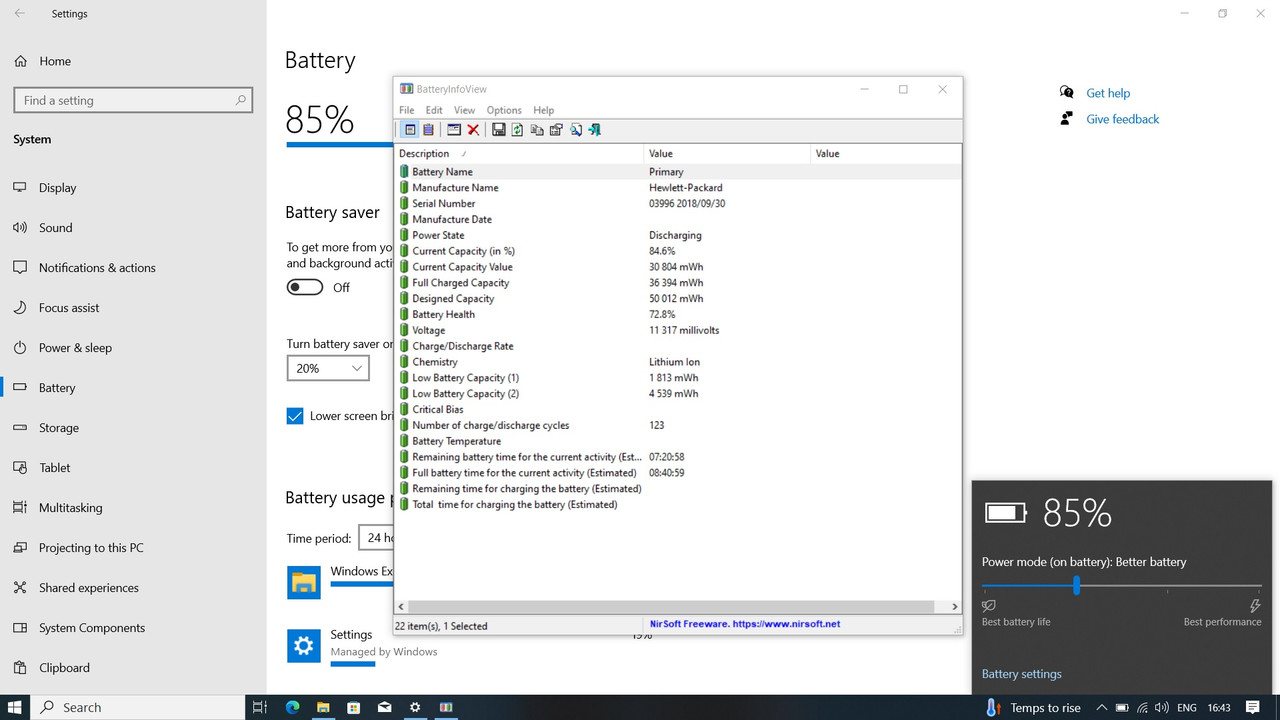Open the battery saver threshold dropdown showing 20%
Viewport: 1280px width, 720px height.
tap(328, 368)
